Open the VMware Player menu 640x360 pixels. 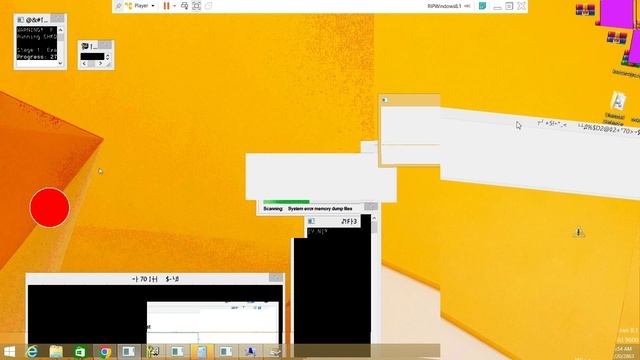point(141,6)
